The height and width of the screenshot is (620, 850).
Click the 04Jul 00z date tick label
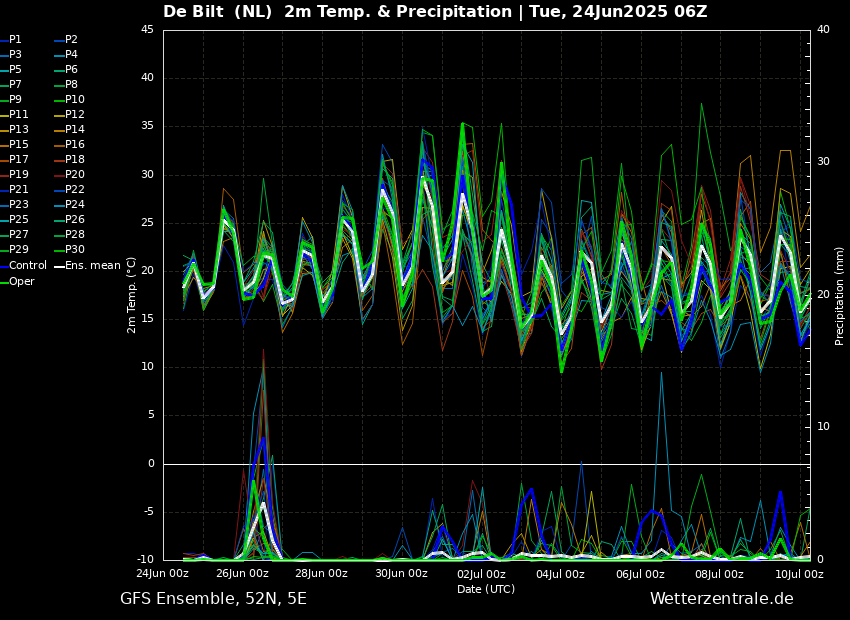coord(561,574)
